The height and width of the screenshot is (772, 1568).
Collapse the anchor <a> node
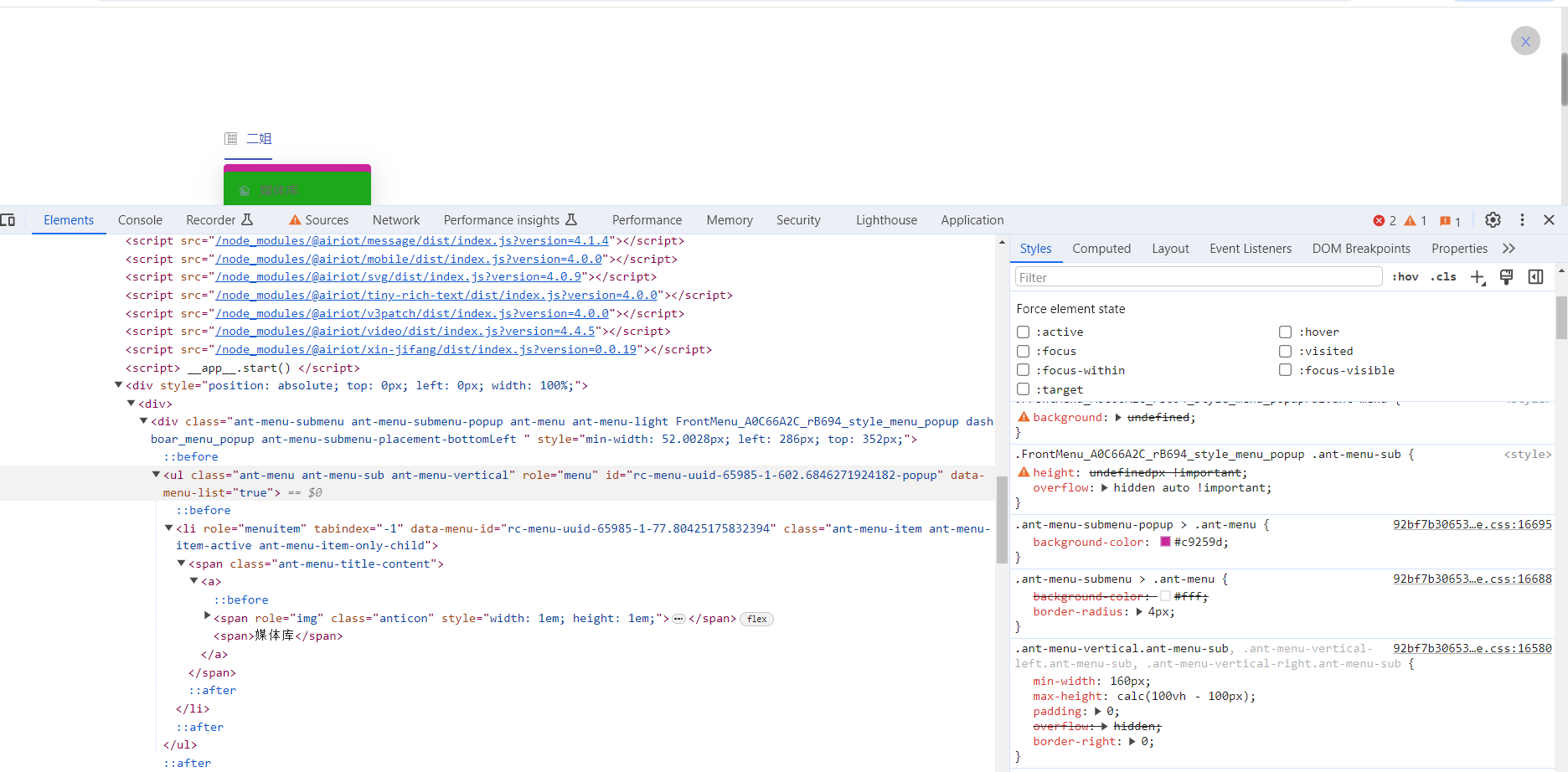click(193, 581)
